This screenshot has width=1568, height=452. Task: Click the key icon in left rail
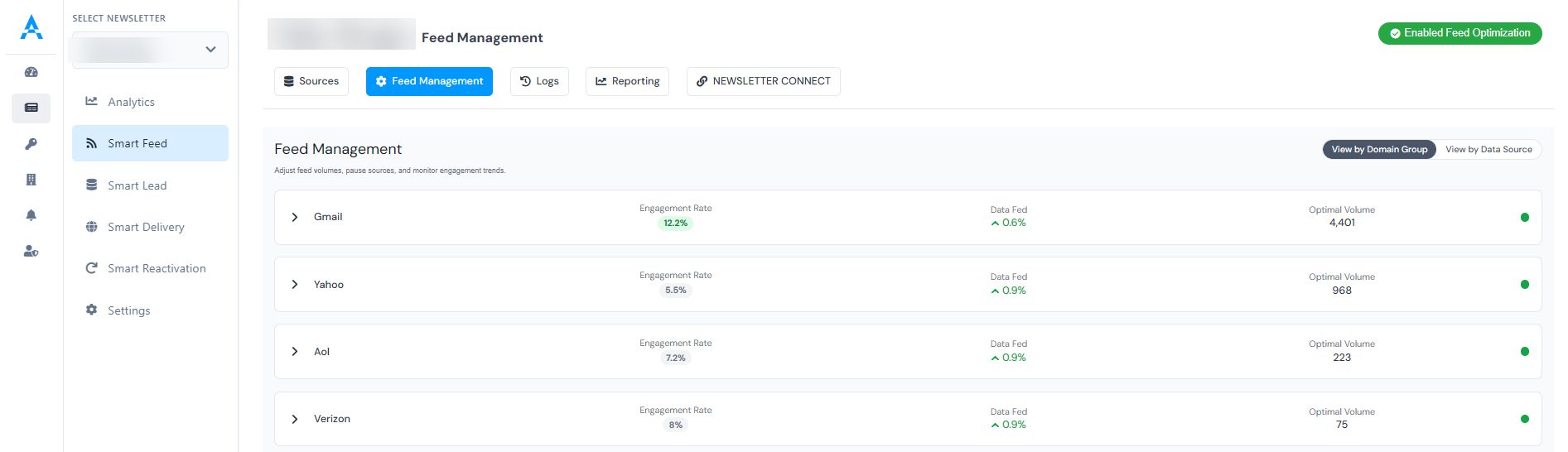31,144
